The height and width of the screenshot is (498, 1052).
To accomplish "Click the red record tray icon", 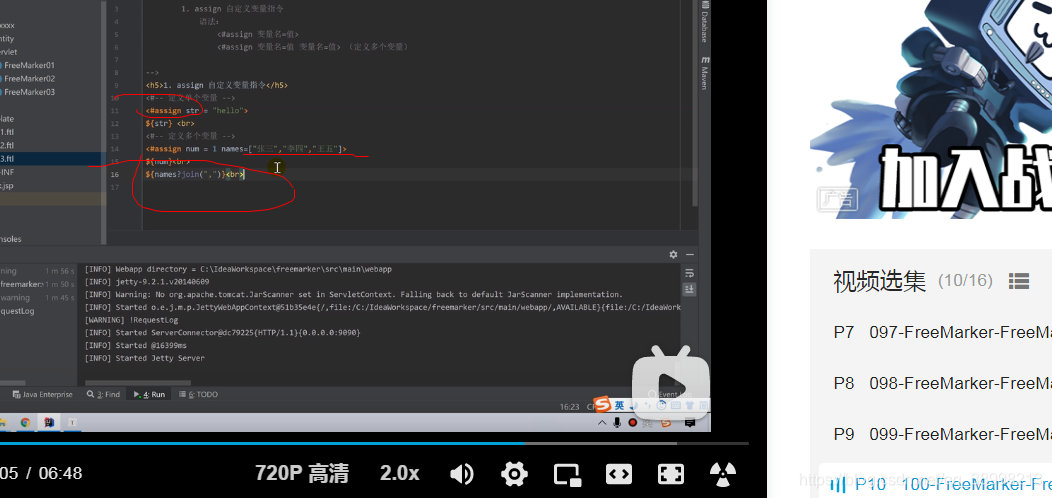I will coord(633,423).
